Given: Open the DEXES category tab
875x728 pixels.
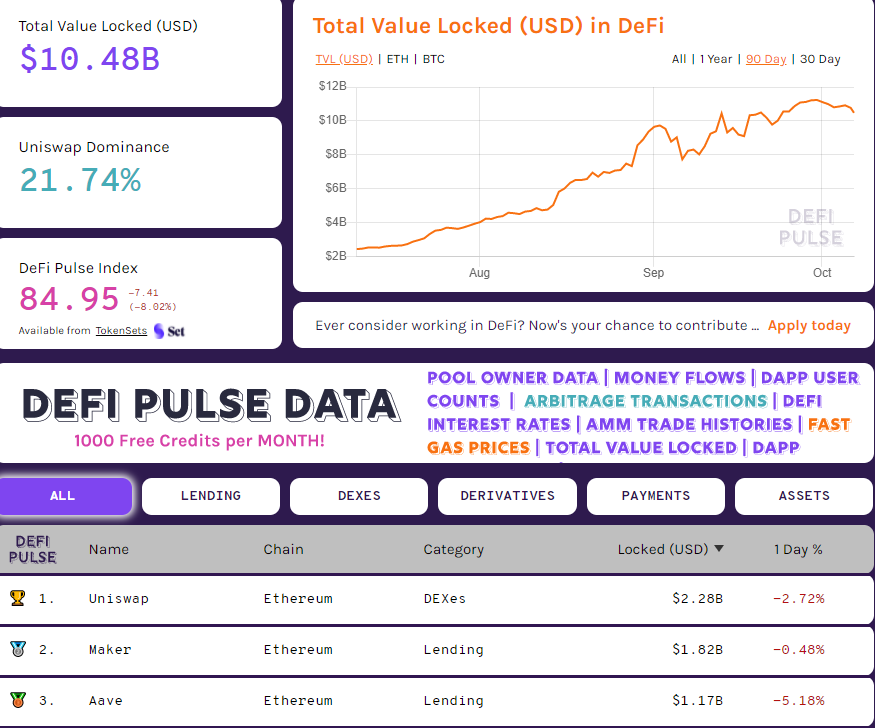Looking at the screenshot, I should (x=358, y=496).
